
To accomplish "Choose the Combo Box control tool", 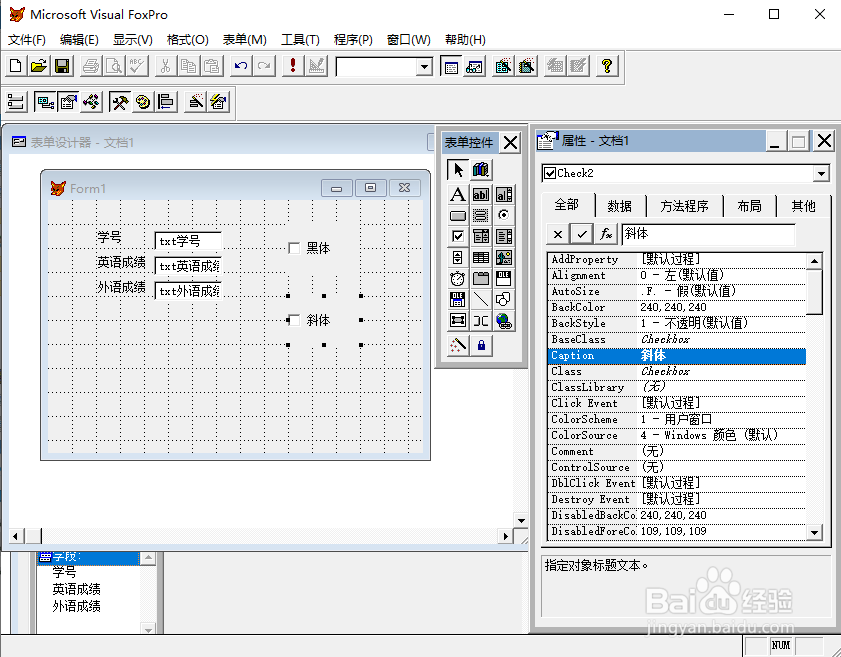I will pyautogui.click(x=481, y=237).
